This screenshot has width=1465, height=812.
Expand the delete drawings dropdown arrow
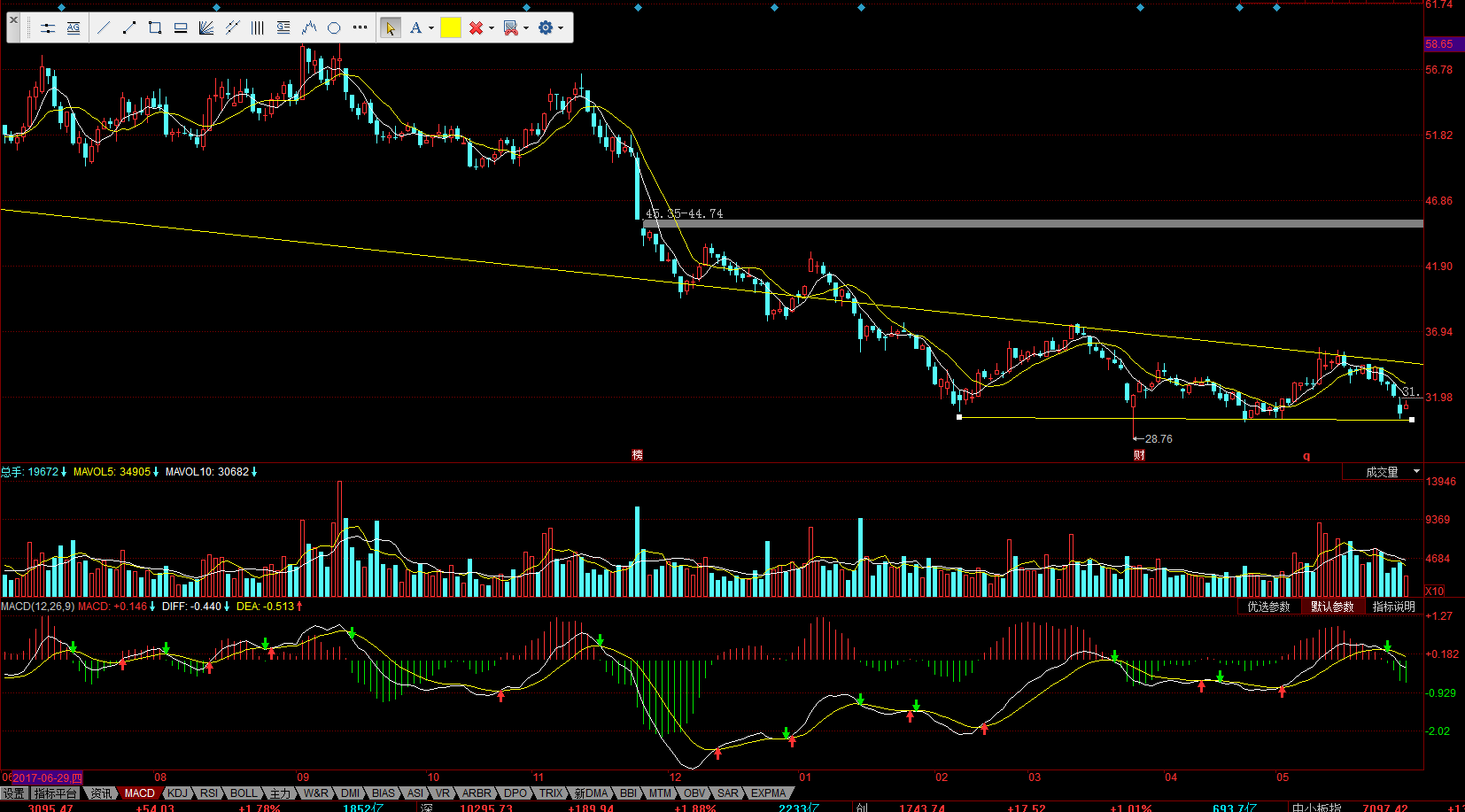click(x=492, y=28)
